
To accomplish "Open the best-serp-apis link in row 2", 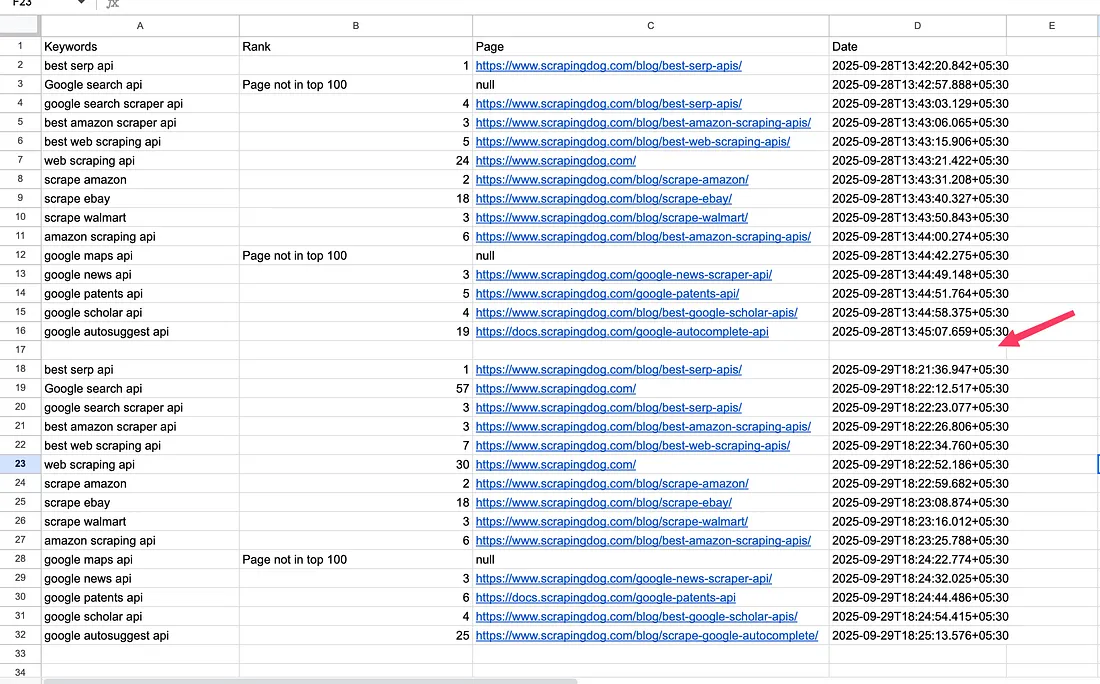I will [608, 66].
